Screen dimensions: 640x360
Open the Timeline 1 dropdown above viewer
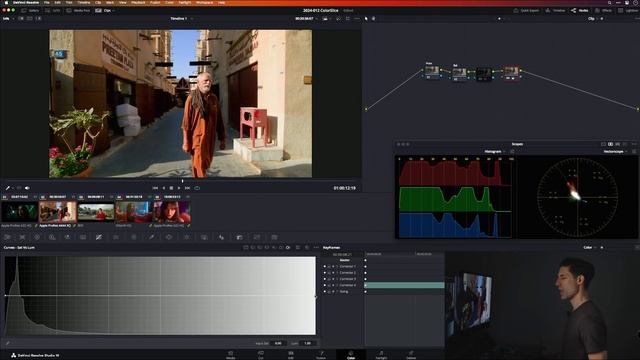181,19
